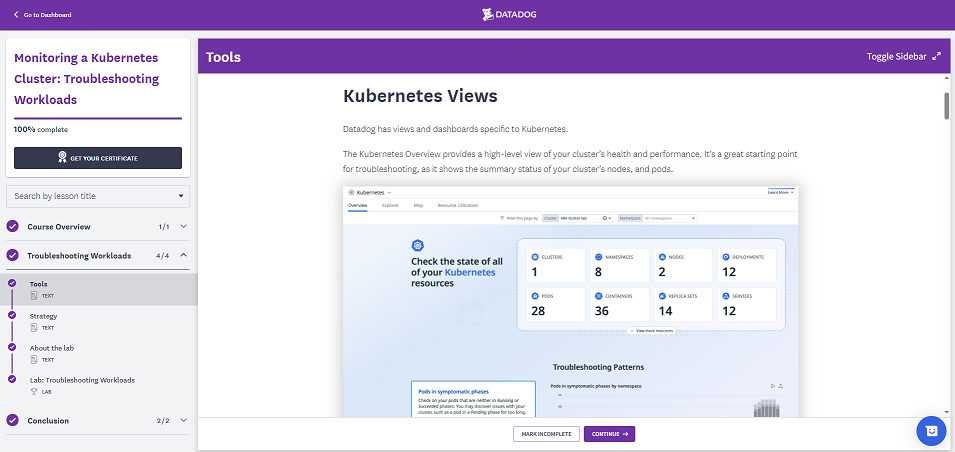
Task: Select the Overview tab in Kubernetes view
Action: pyautogui.click(x=358, y=205)
